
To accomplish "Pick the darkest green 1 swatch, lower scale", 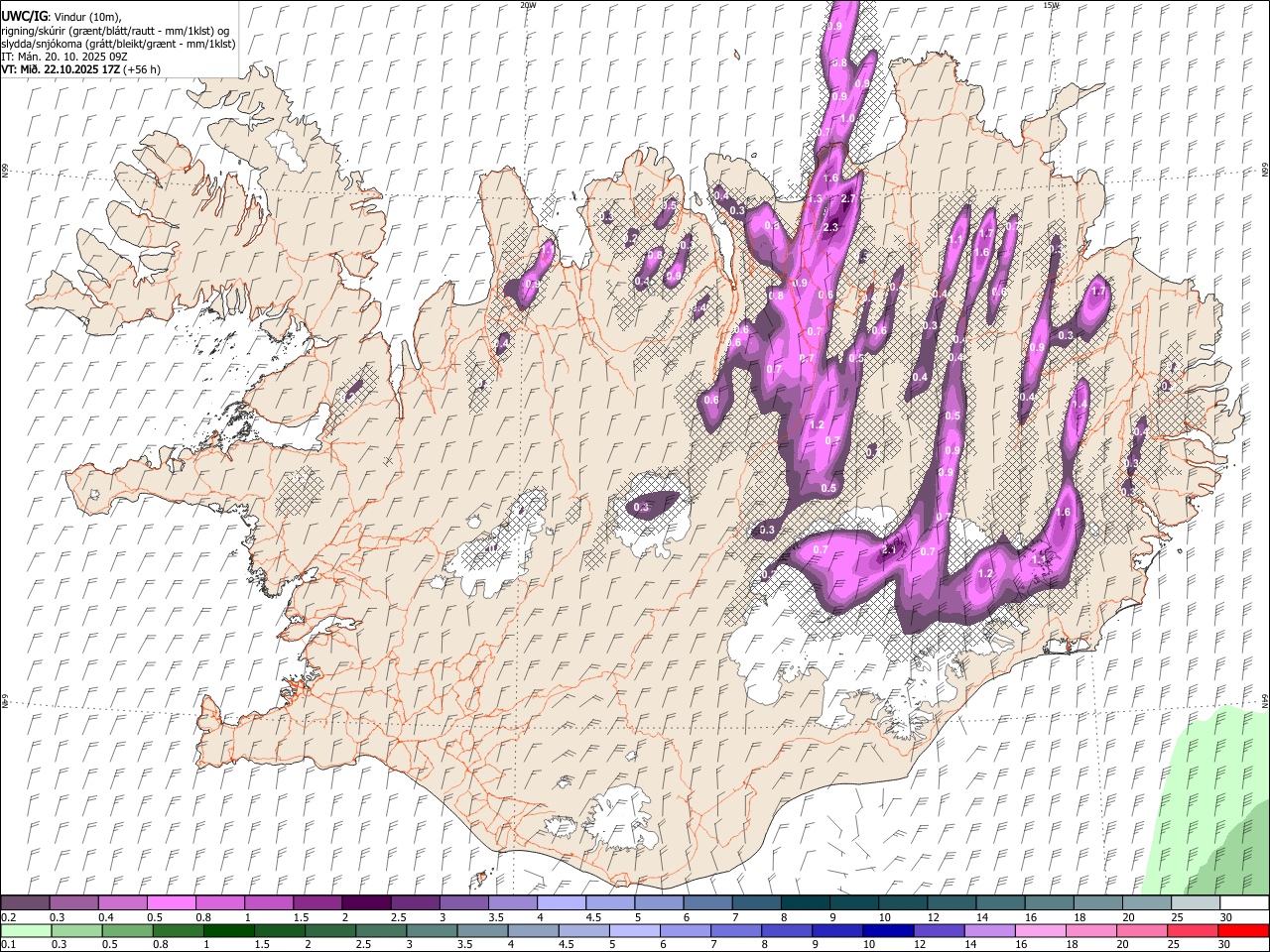I will click(228, 930).
